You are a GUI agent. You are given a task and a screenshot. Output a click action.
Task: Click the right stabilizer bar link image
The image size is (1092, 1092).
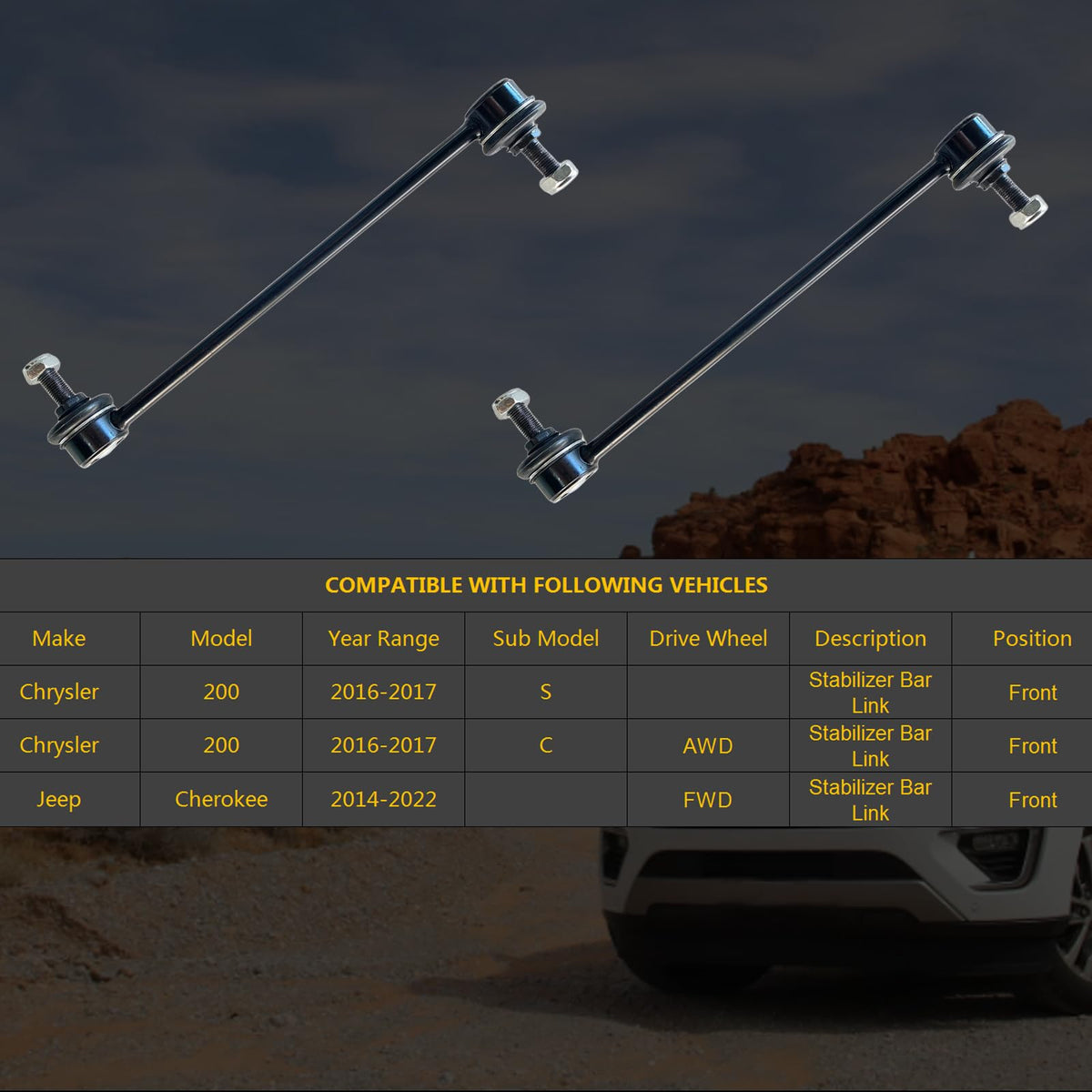(x=764, y=309)
